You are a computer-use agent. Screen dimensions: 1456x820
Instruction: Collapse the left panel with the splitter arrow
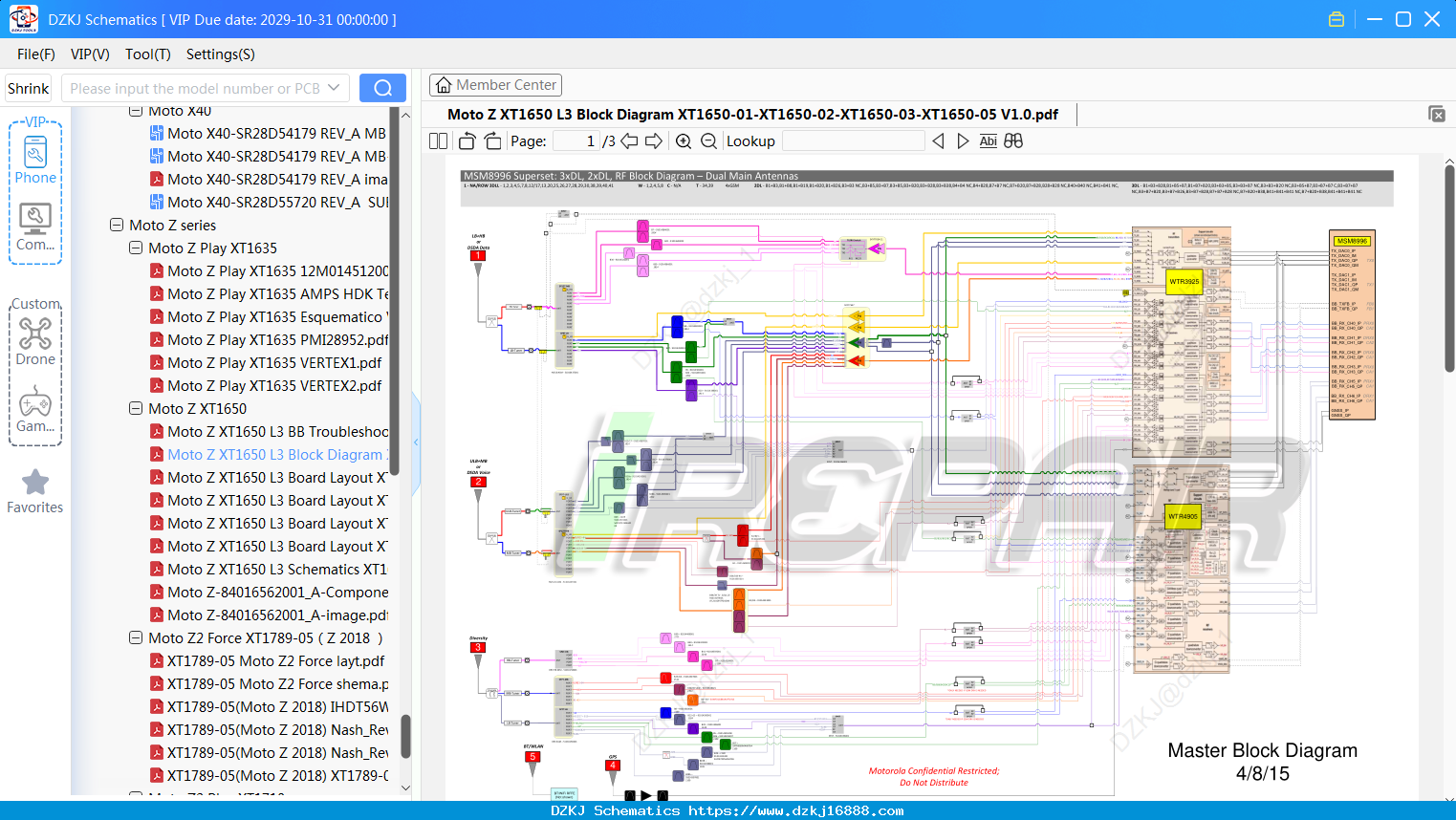tap(416, 442)
